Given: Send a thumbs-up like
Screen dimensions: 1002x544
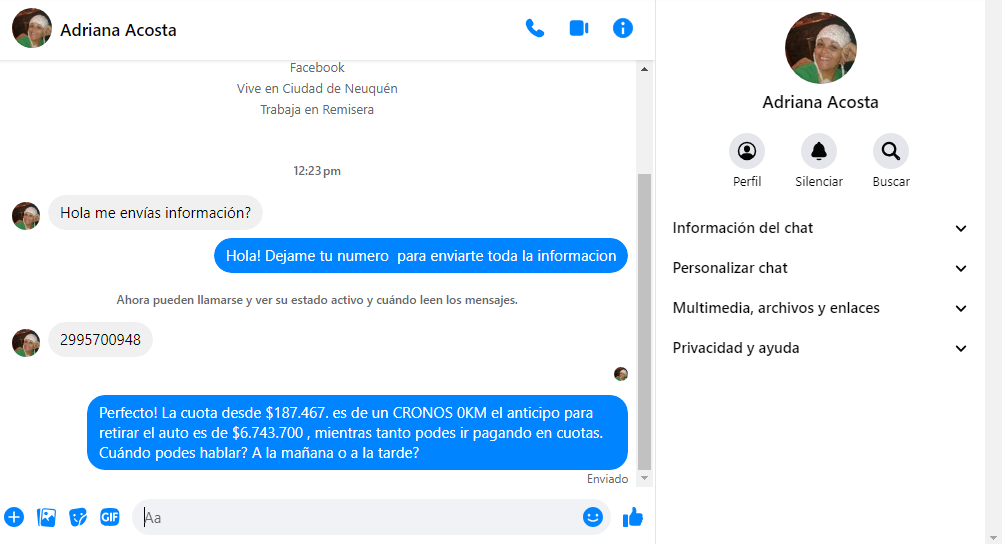Looking at the screenshot, I should click(632, 517).
